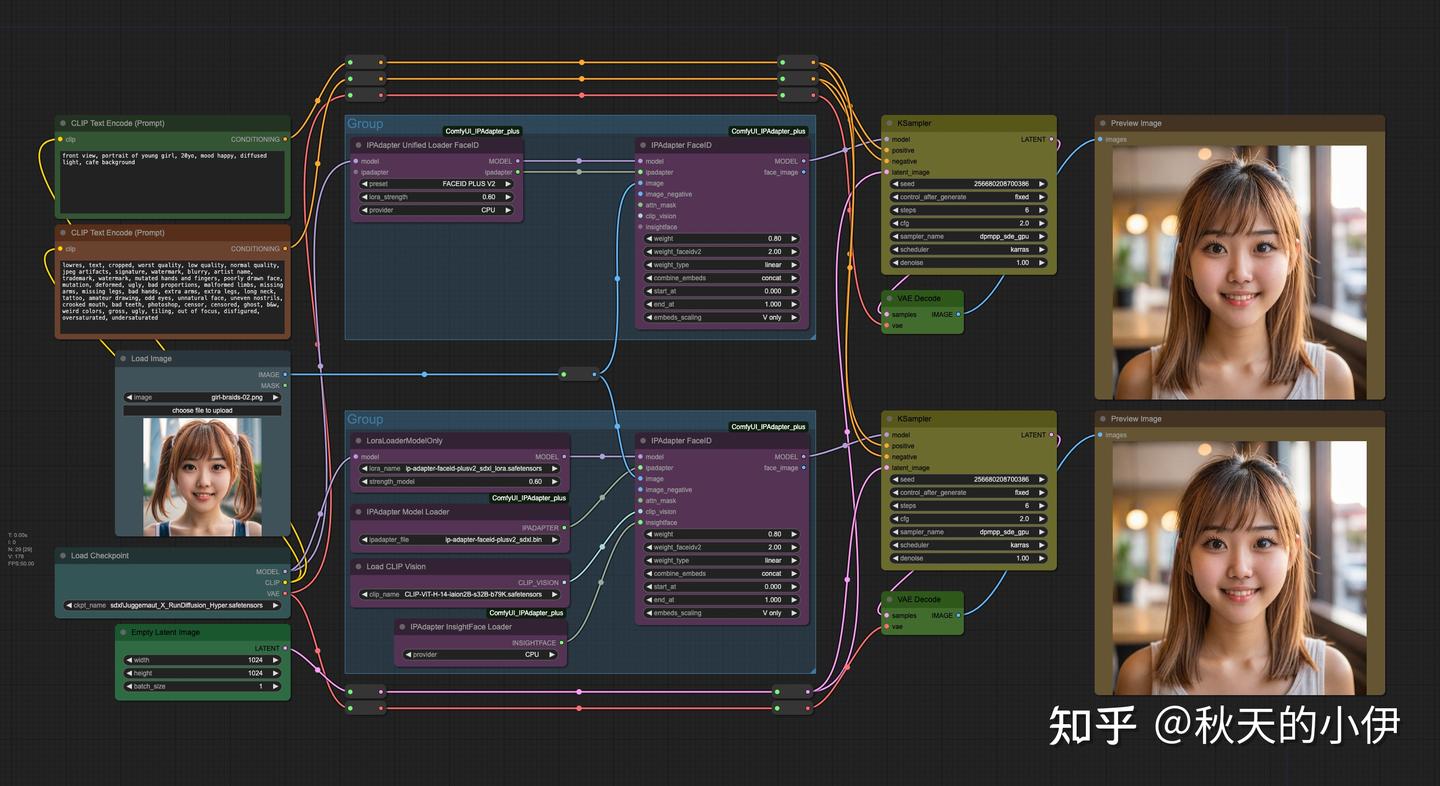Open the FACEID PLUS V2 preset selector
The height and width of the screenshot is (786, 1440).
(437, 183)
